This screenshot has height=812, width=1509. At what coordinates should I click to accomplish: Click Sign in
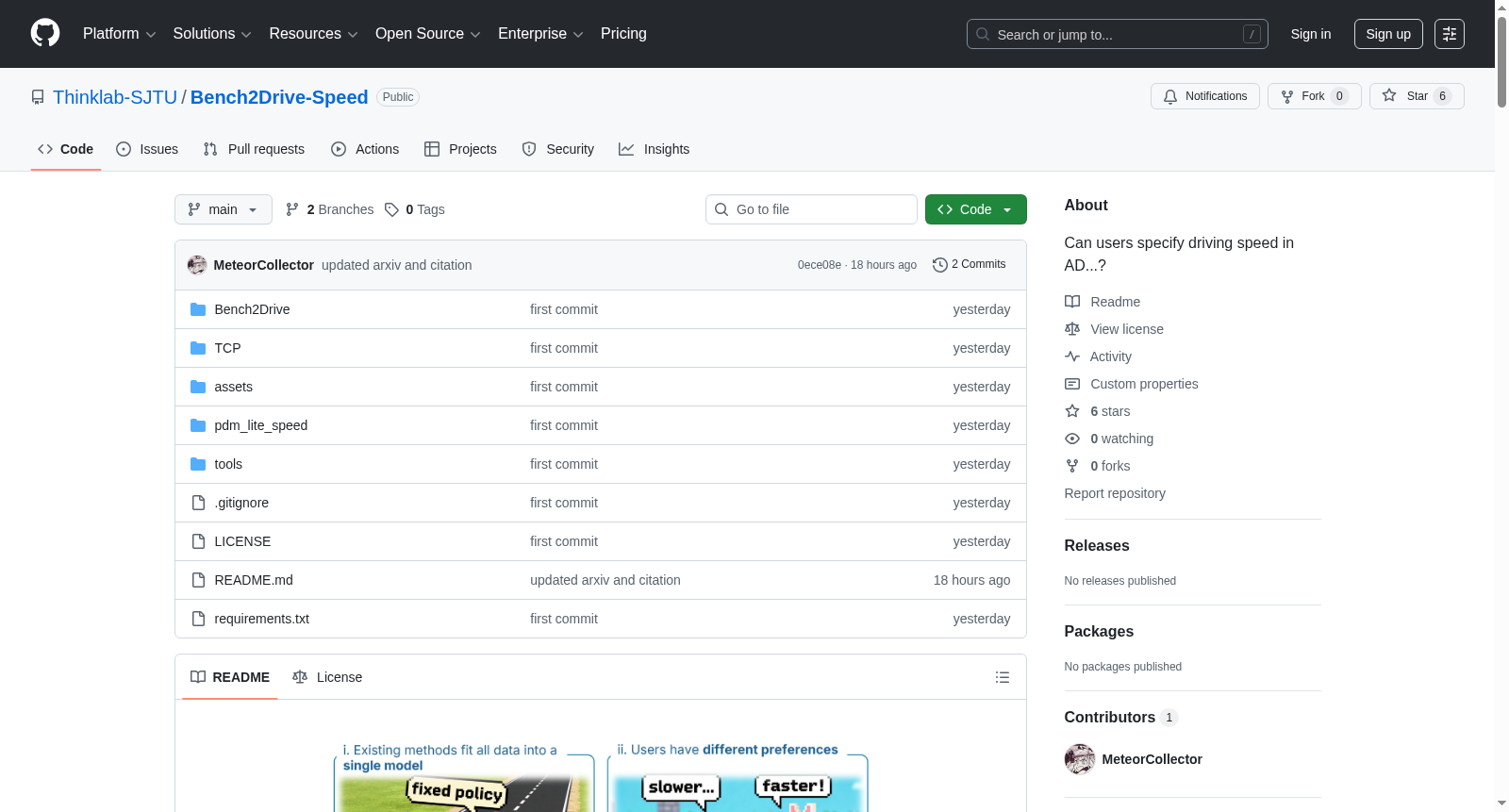click(x=1311, y=34)
